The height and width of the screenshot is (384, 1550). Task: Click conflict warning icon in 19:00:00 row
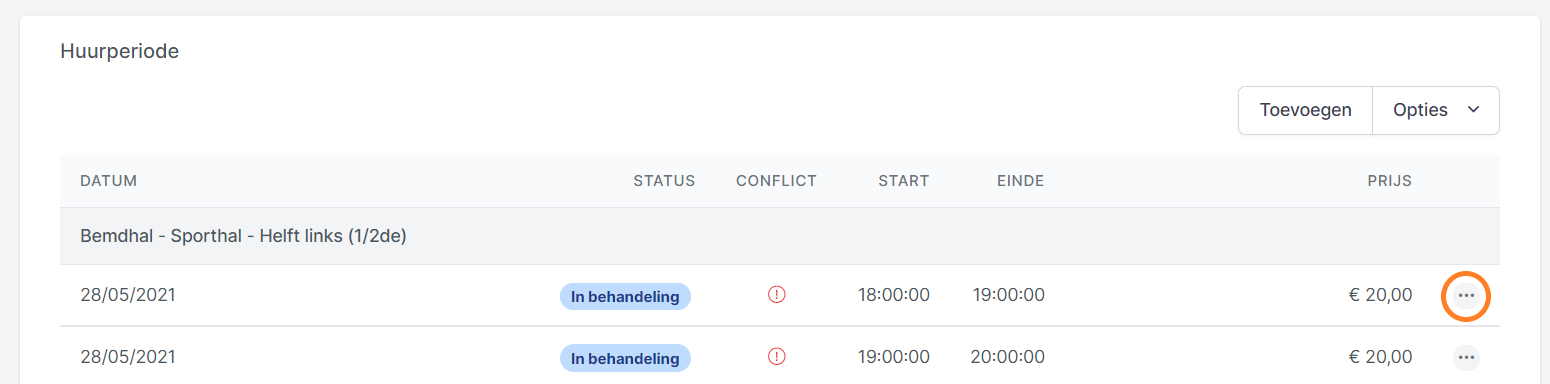pyautogui.click(x=776, y=356)
